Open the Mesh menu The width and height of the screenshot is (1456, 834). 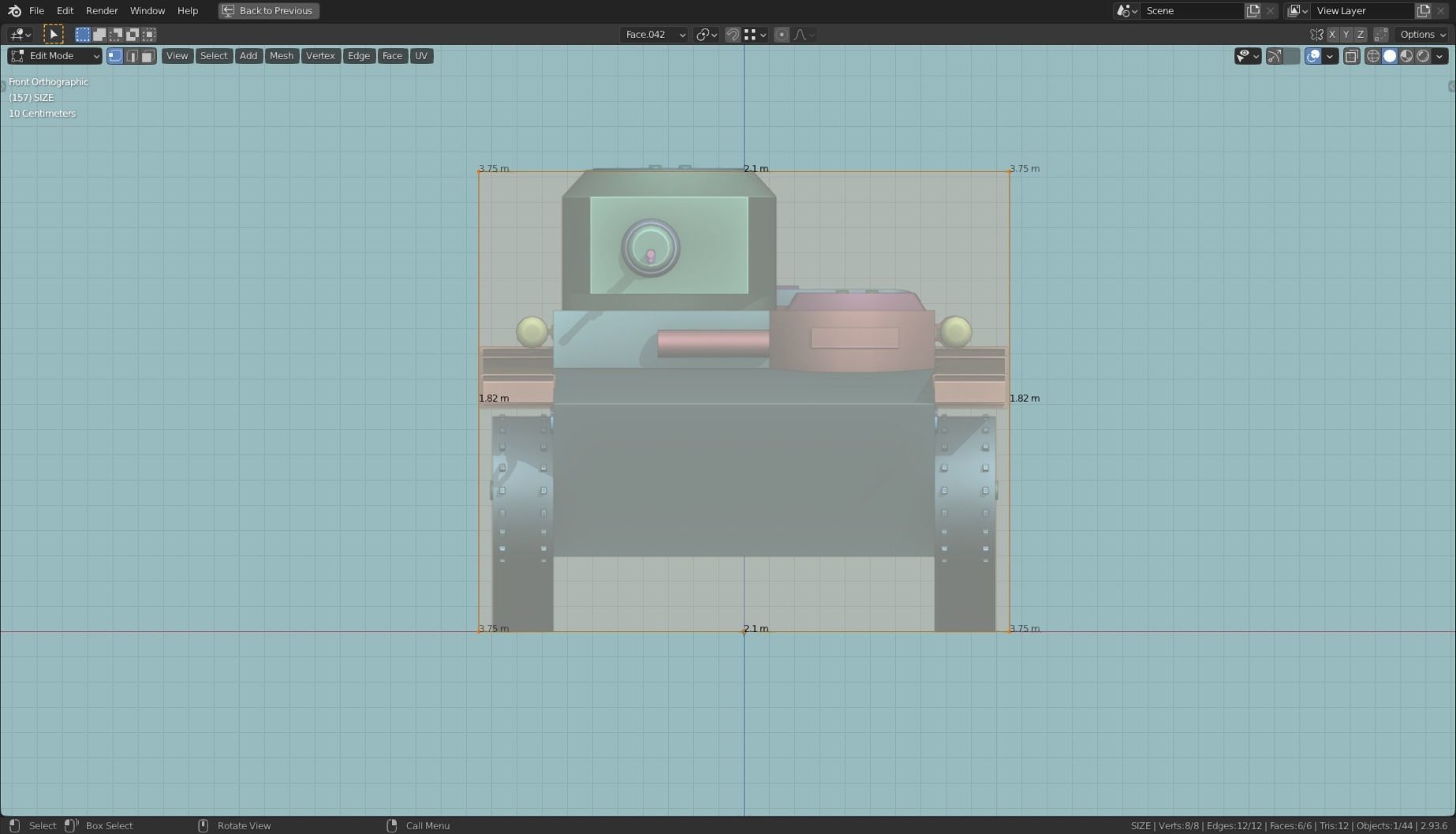click(x=282, y=55)
